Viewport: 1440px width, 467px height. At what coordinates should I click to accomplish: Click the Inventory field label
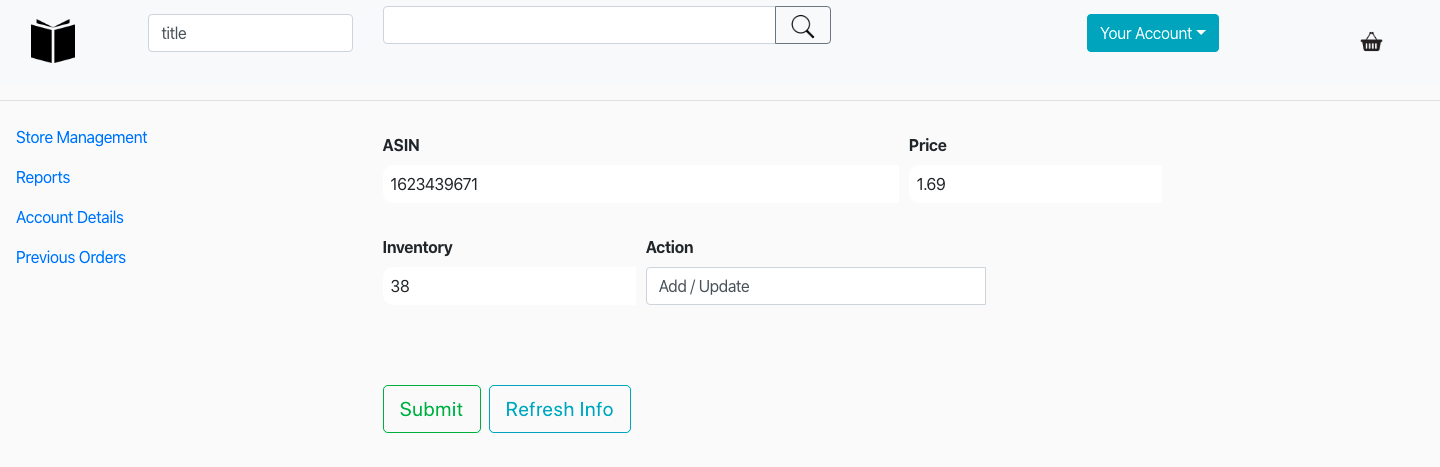[x=417, y=247]
